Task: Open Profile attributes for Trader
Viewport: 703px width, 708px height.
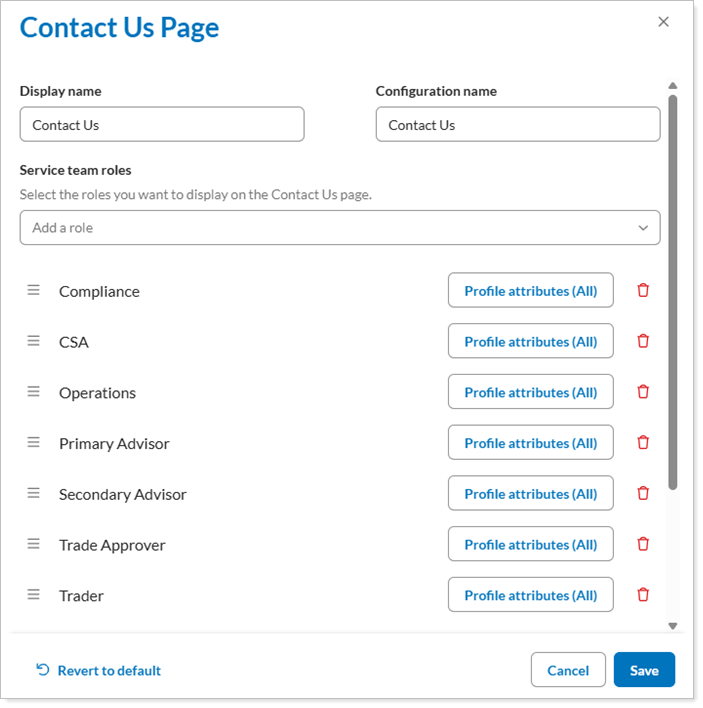Action: pyautogui.click(x=530, y=595)
